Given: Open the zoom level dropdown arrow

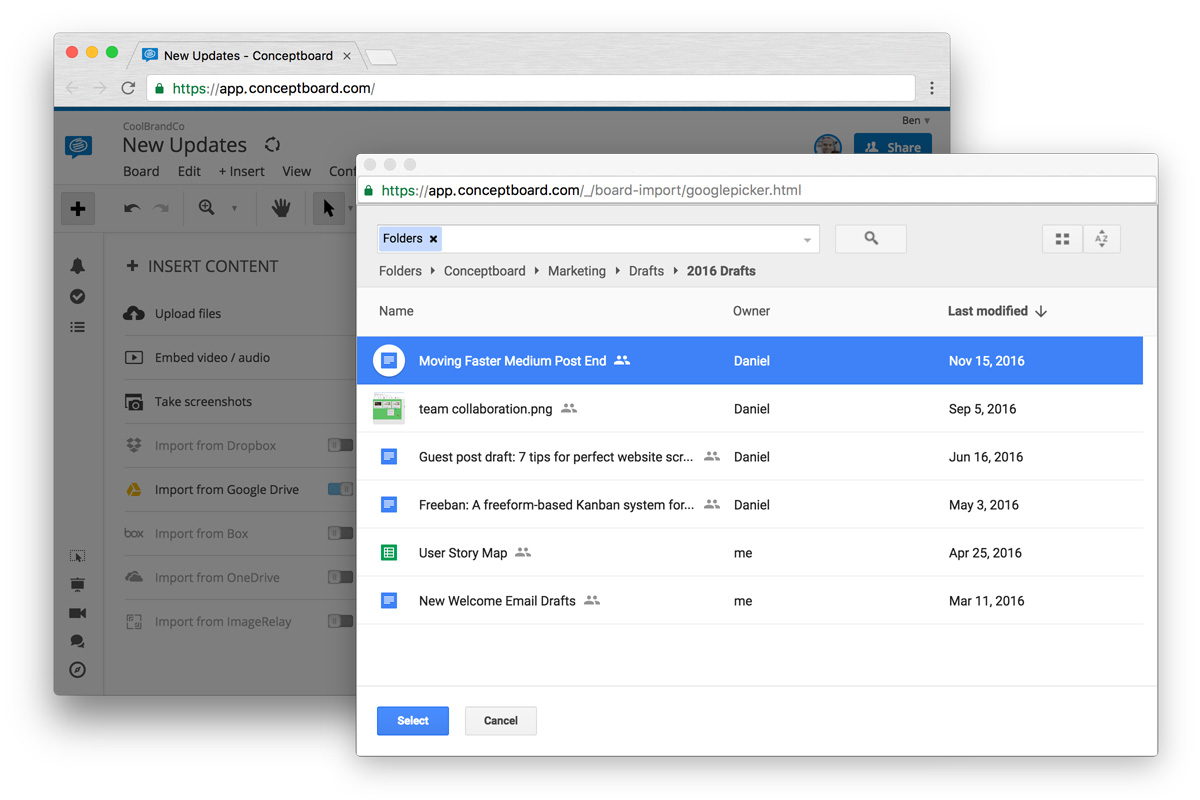Looking at the screenshot, I should pos(235,209).
